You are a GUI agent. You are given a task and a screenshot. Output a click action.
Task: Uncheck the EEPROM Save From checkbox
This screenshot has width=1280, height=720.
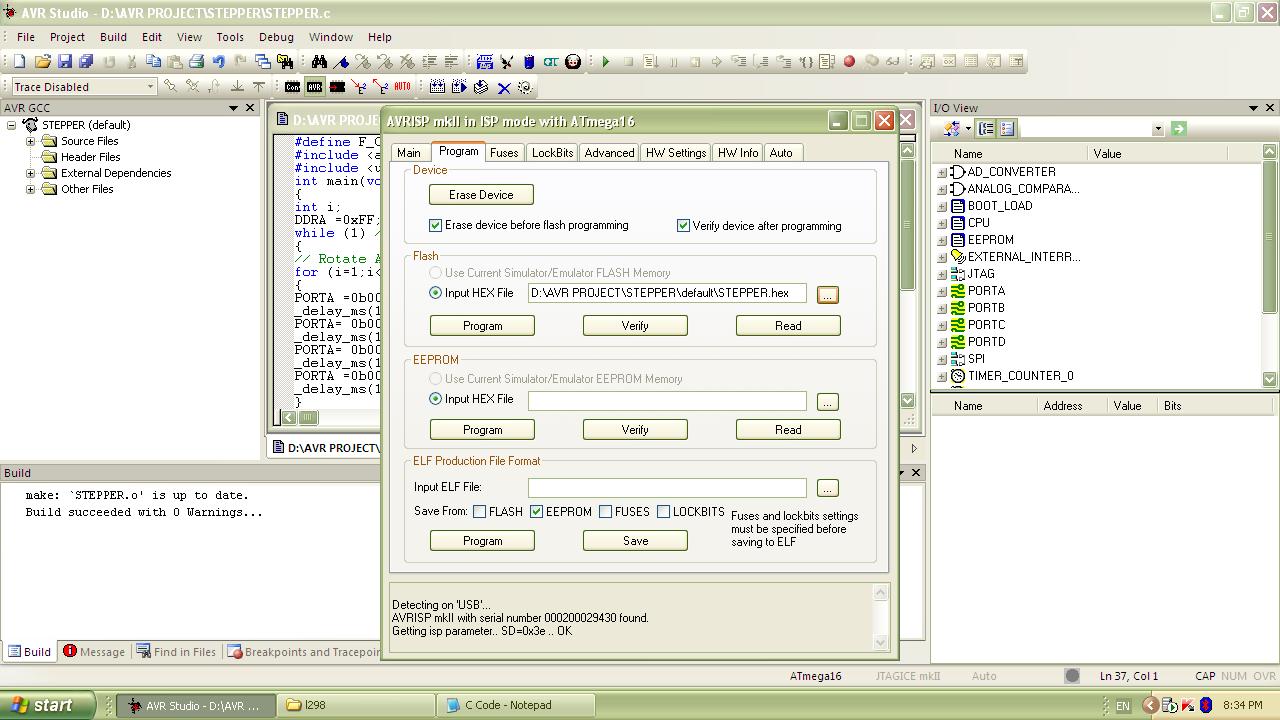537,512
